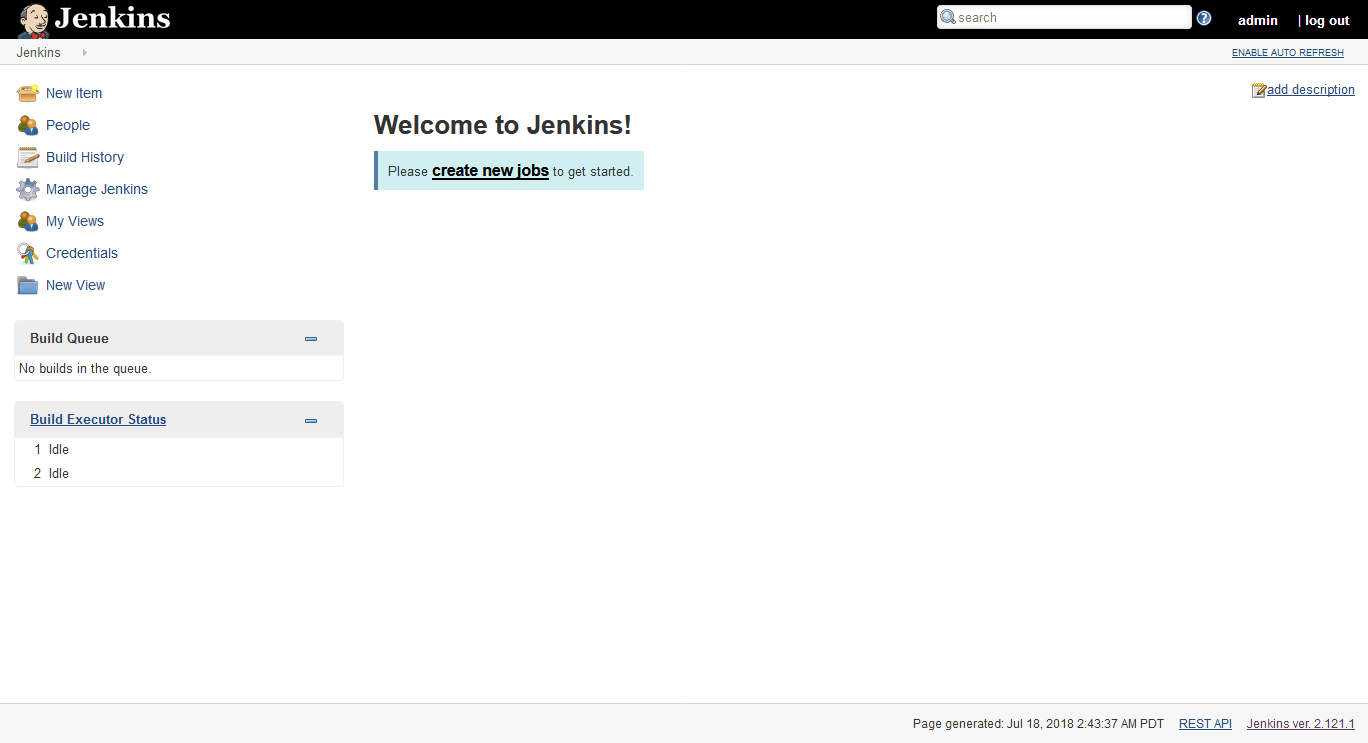Click executor 1 Idle row

[179, 450]
